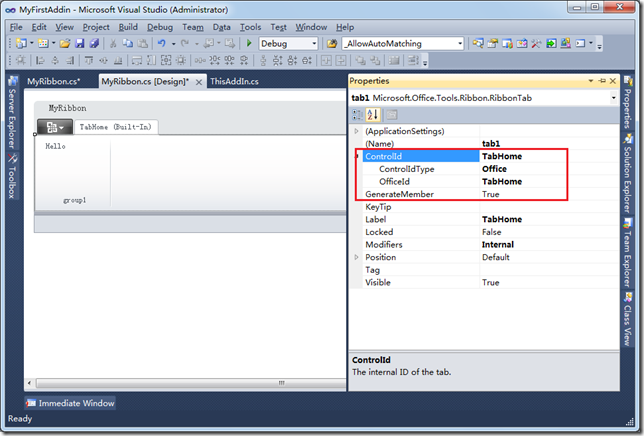This screenshot has width=644, height=436.
Task: Open the ribbon designer Office button dropdown
Action: click(55, 127)
